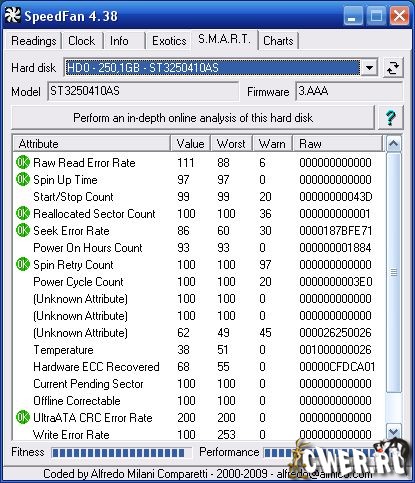Click the refresh hard disk list icon

[x=393, y=68]
